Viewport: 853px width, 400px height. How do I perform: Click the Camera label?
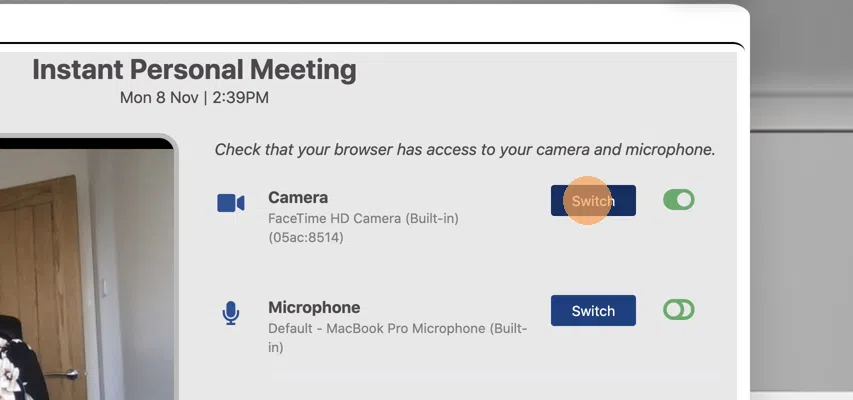(298, 198)
